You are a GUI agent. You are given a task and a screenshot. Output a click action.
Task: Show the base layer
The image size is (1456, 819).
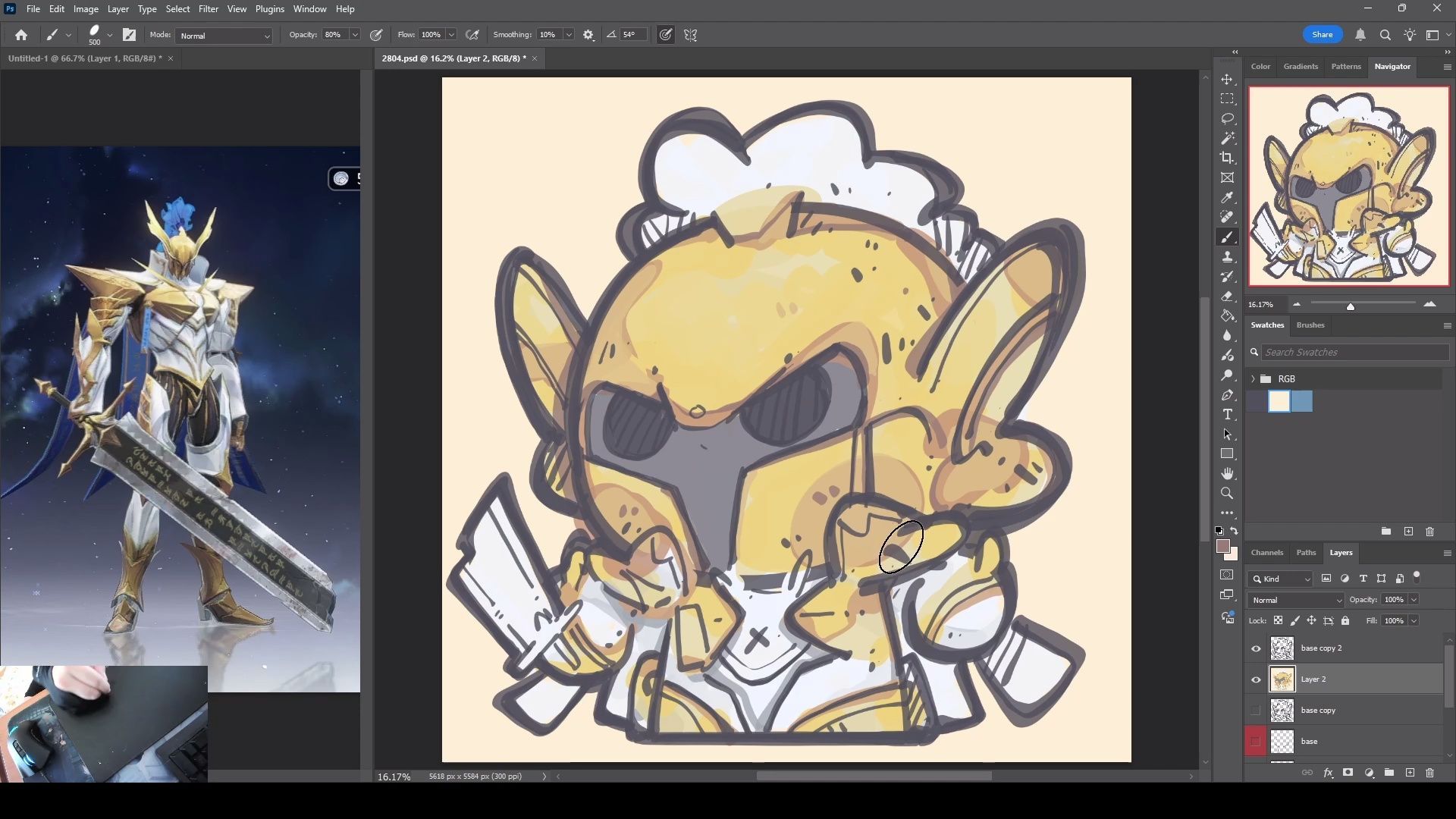pyautogui.click(x=1256, y=742)
